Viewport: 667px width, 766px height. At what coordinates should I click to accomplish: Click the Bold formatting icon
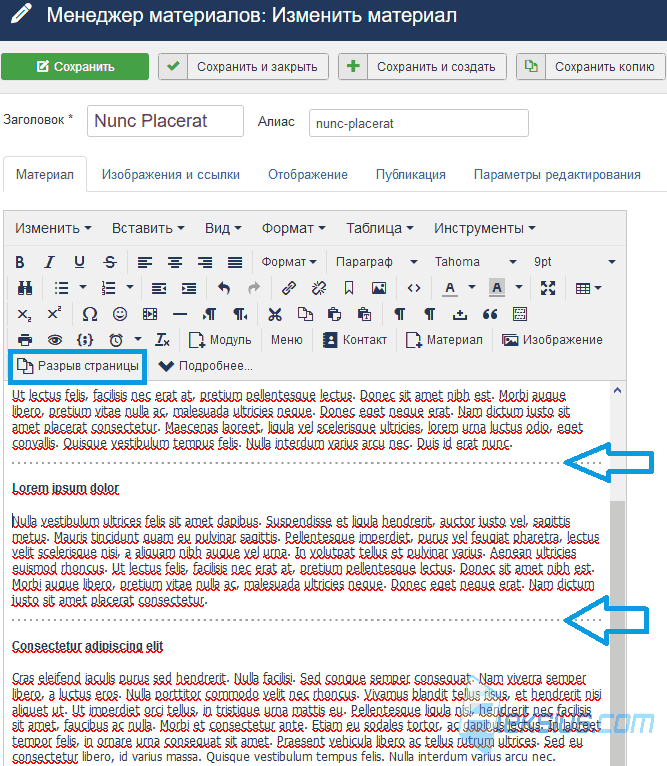(20, 262)
